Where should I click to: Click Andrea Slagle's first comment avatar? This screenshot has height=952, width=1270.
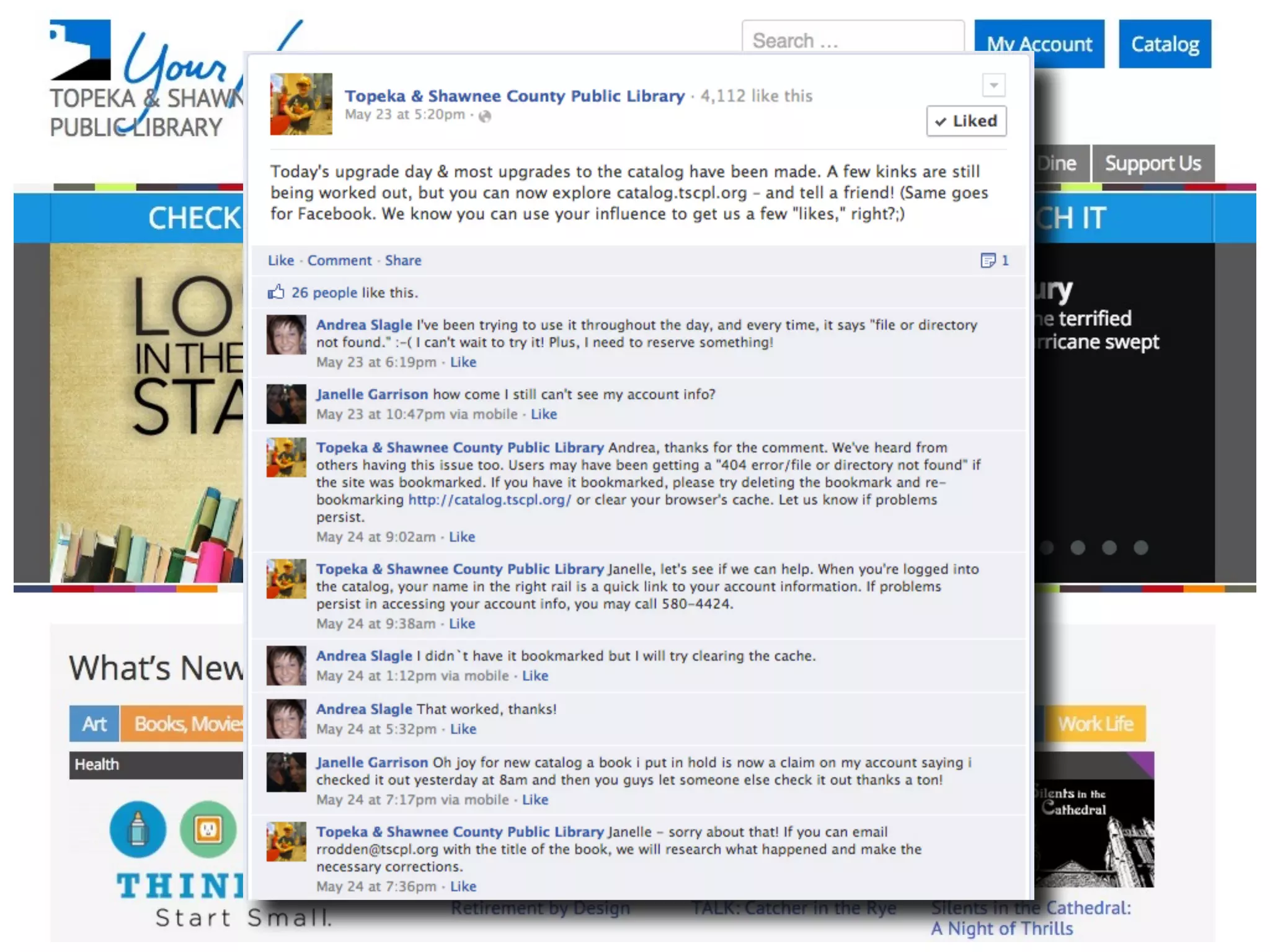(286, 335)
